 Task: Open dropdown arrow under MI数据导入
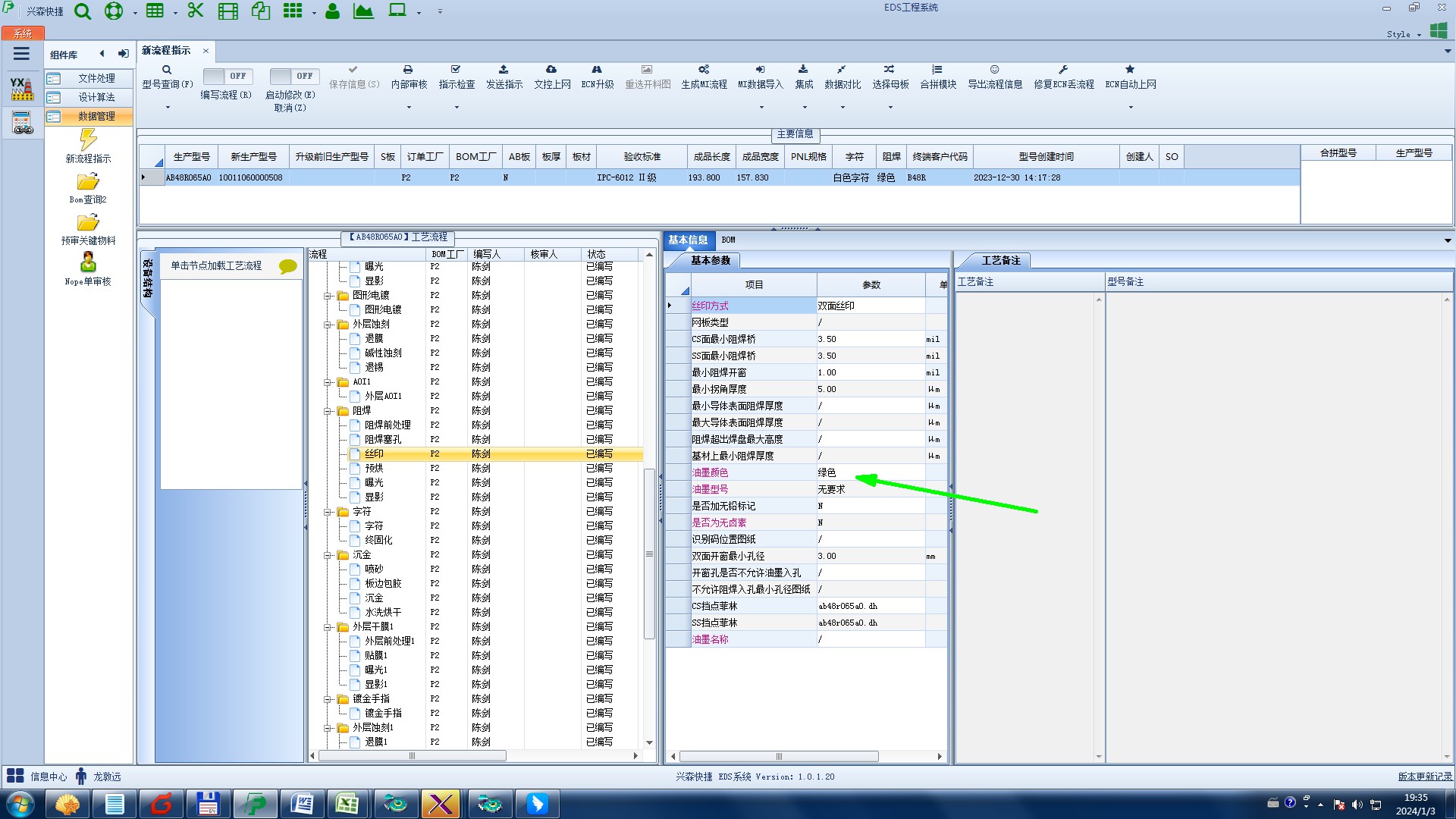761,108
